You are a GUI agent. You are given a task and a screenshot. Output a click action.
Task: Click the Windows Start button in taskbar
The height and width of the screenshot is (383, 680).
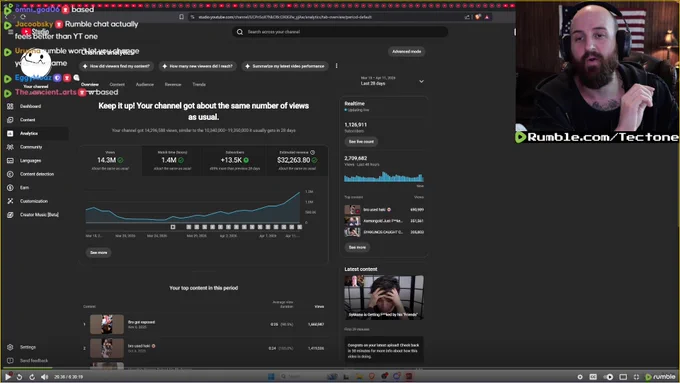pyautogui.click(x=271, y=376)
